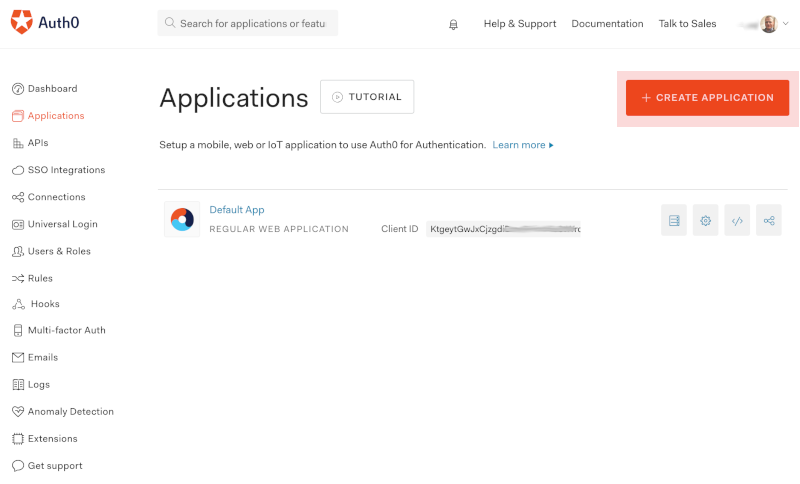
Task: Open Default App addons code icon
Action: tap(737, 220)
